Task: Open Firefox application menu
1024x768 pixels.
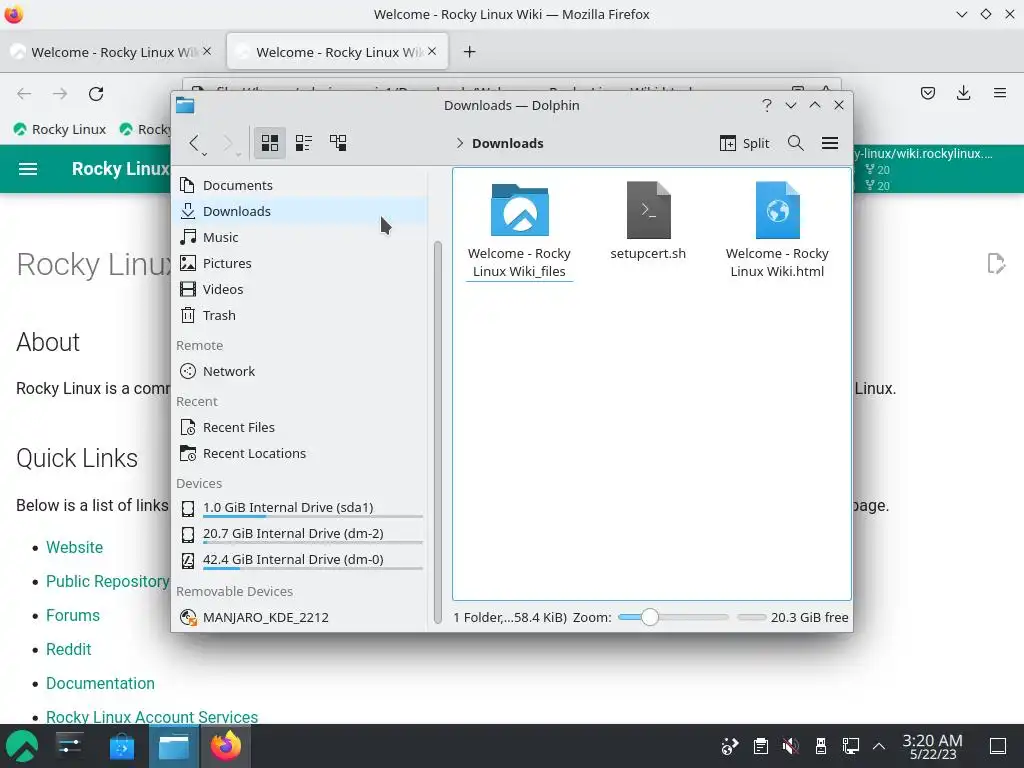Action: pyautogui.click(x=1000, y=93)
